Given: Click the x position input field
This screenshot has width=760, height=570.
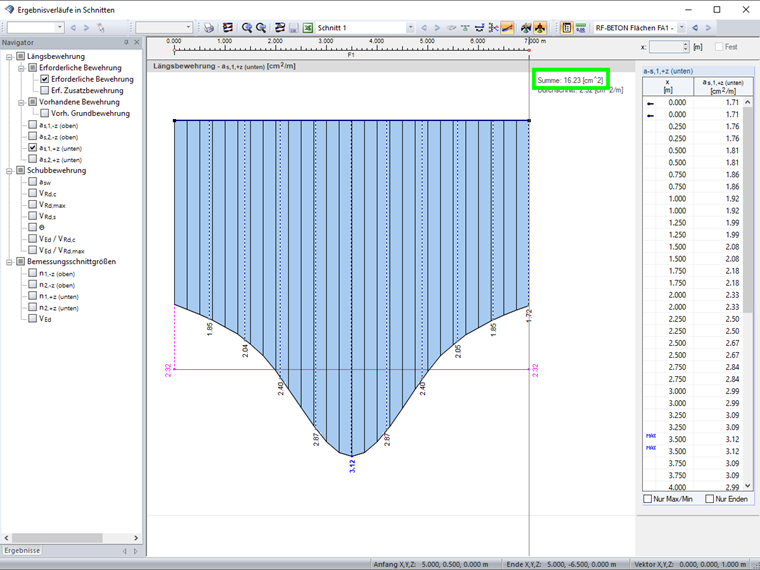Looking at the screenshot, I should click(x=667, y=47).
